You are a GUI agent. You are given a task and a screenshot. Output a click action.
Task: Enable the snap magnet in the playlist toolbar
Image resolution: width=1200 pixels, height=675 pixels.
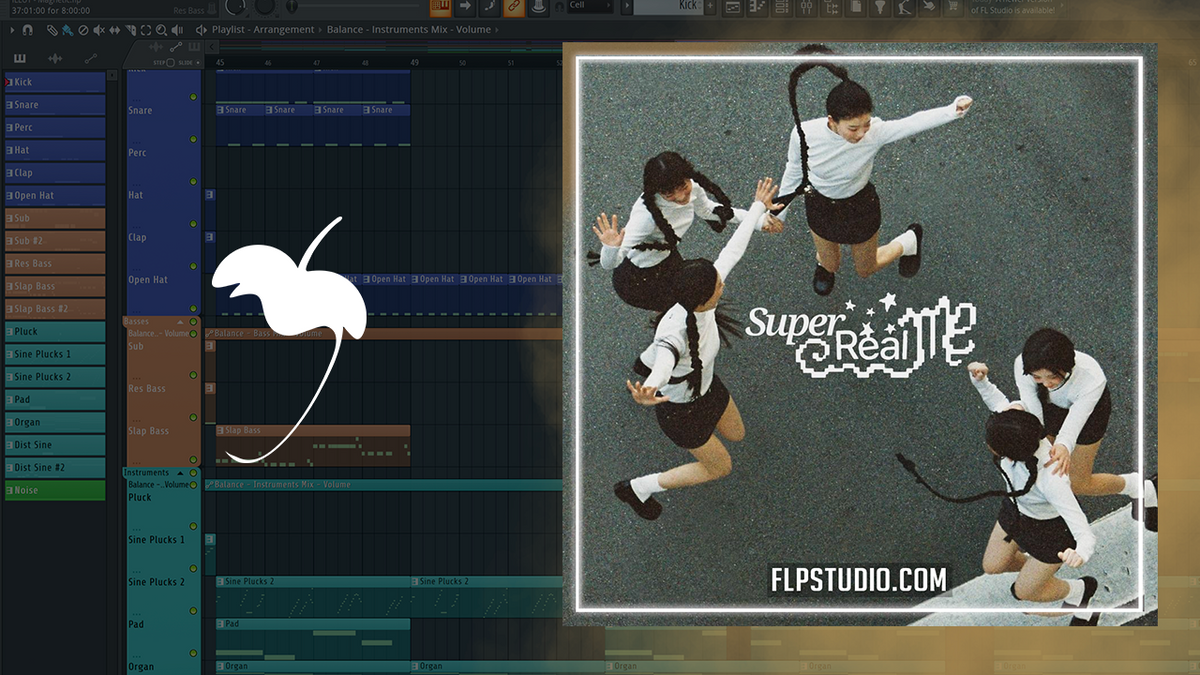tap(26, 30)
